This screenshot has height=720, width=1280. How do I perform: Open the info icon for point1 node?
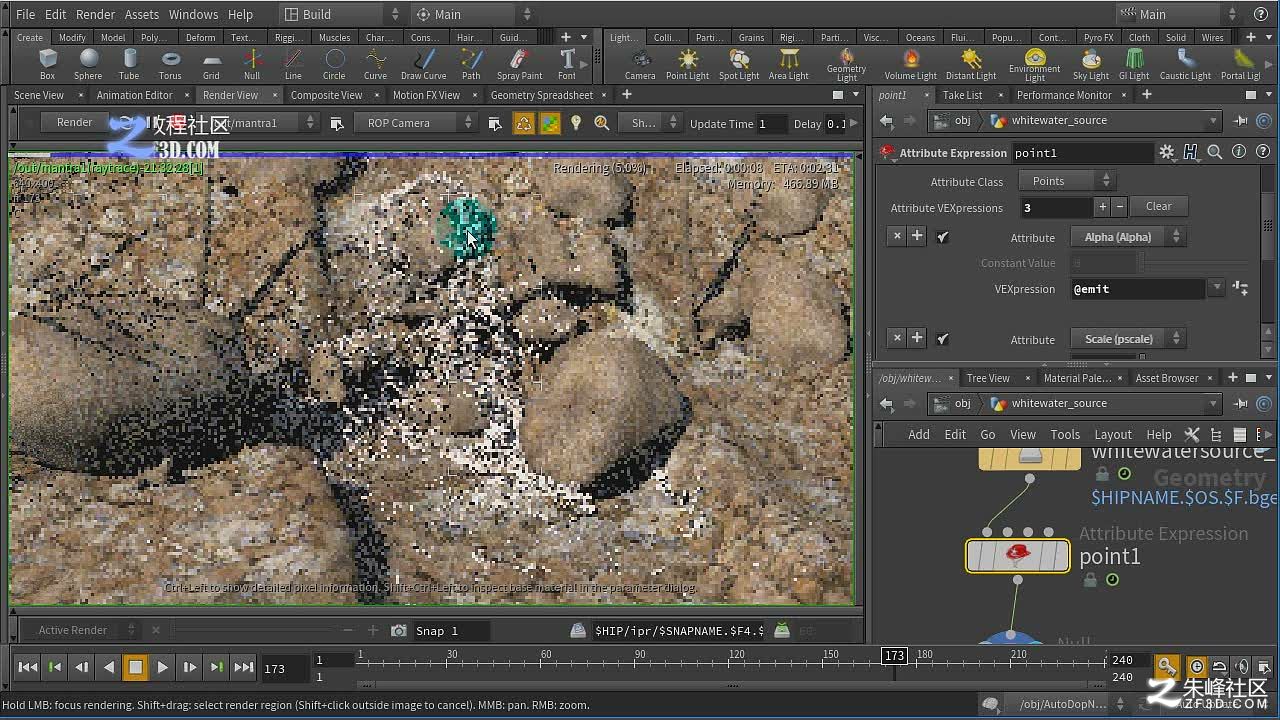pos(1239,152)
